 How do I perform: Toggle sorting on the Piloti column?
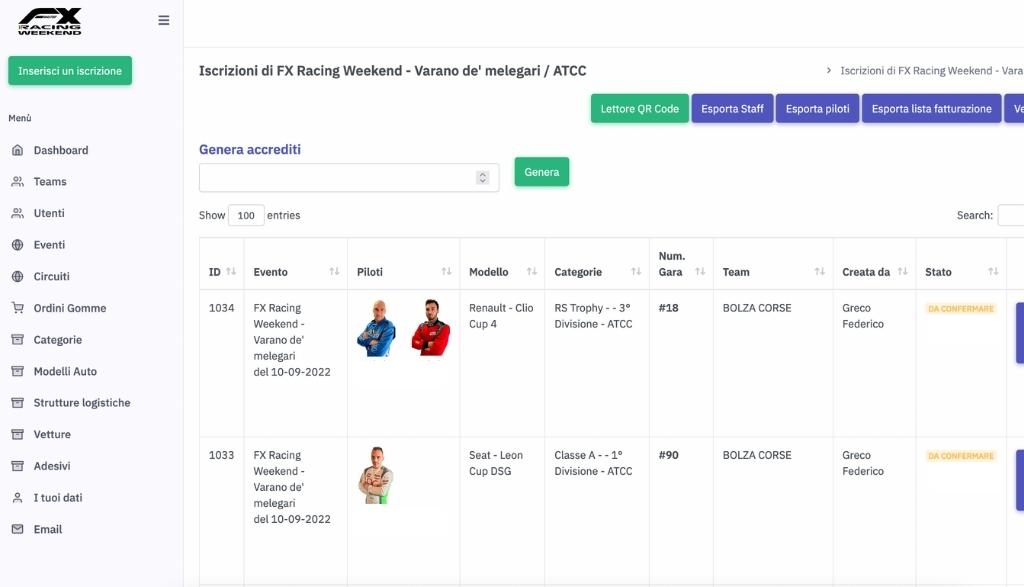446,272
